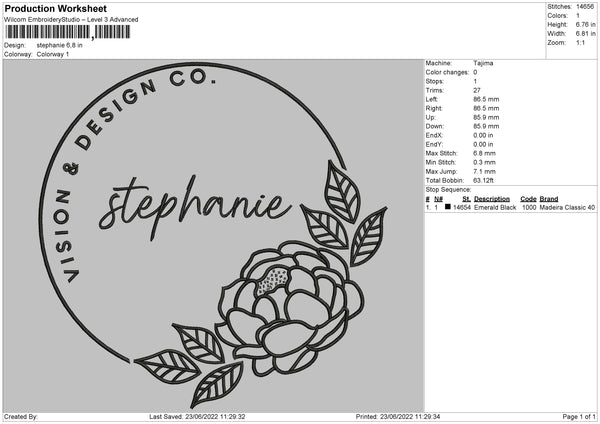The image size is (600, 424).
Task: Click the 'Down:' extent label
Action: (434, 126)
